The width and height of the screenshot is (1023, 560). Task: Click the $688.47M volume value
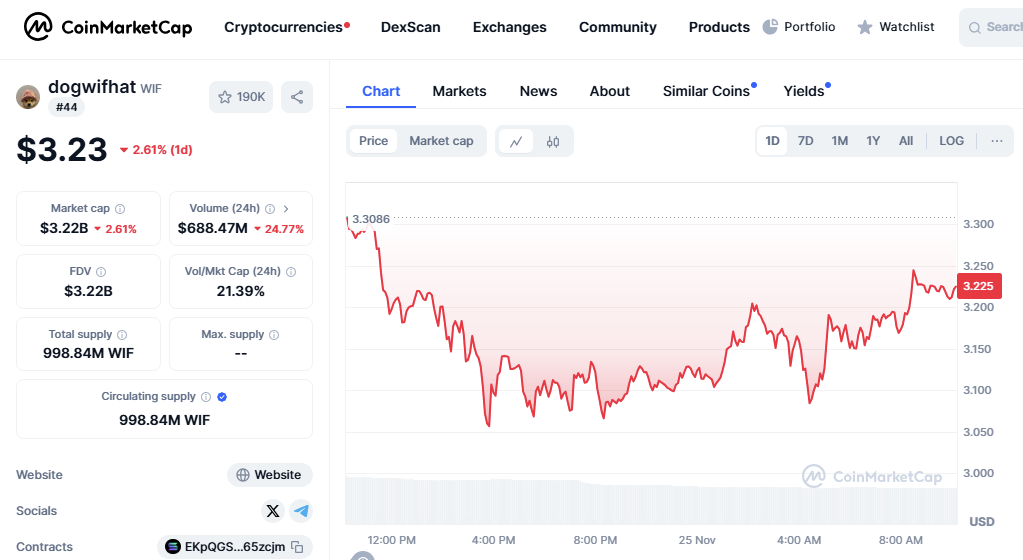(x=213, y=228)
